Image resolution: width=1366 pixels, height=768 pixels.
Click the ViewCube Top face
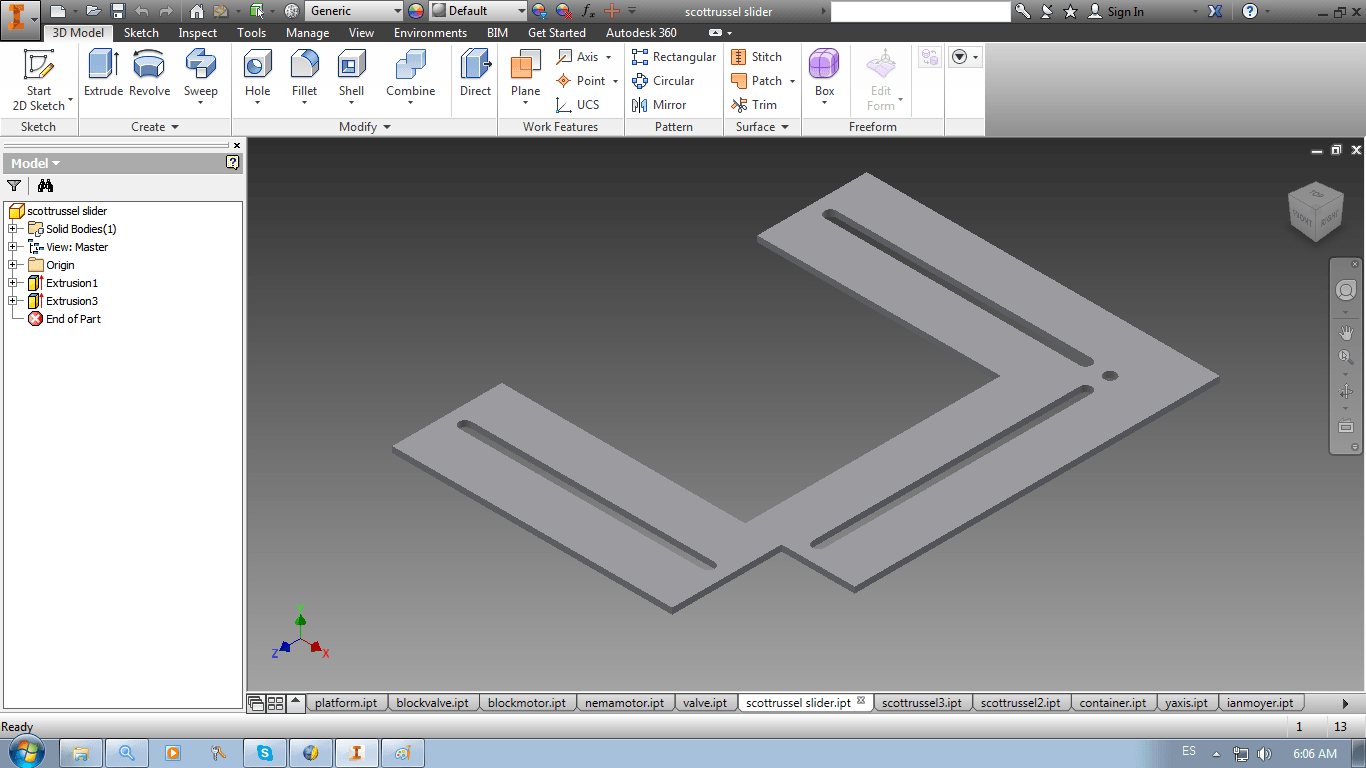tap(1316, 193)
